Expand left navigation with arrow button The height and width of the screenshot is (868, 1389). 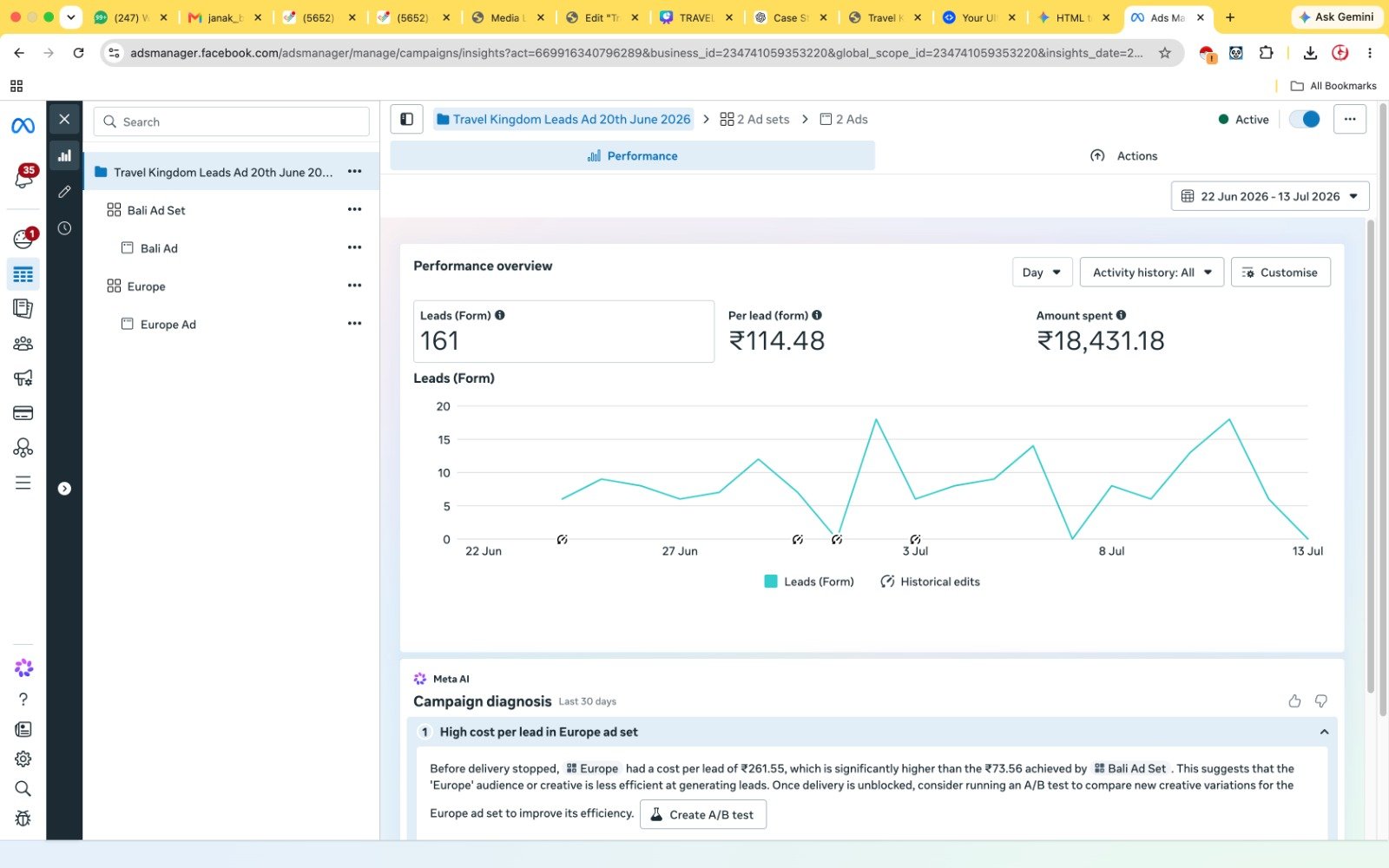point(64,489)
